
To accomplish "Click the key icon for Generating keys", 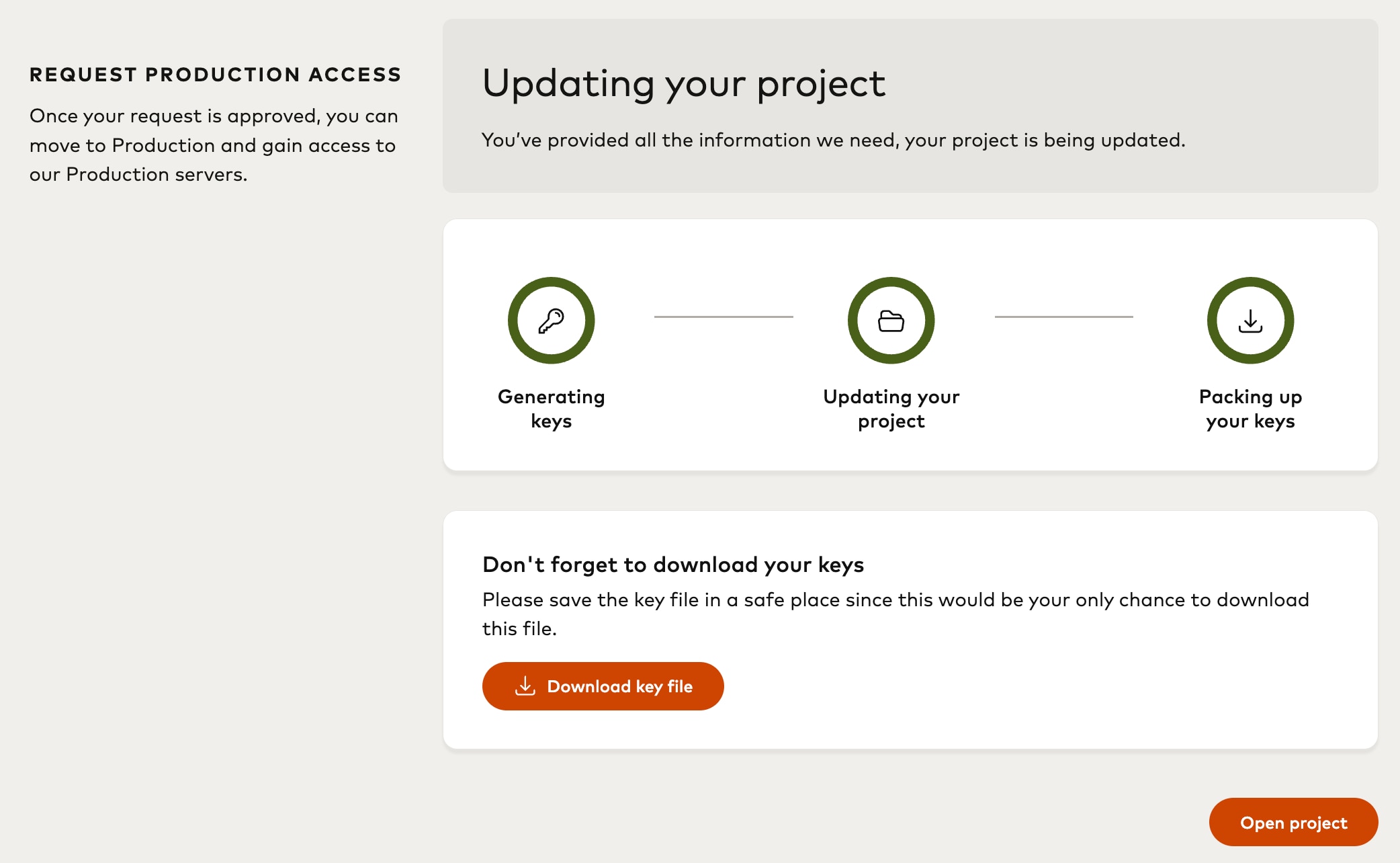I will click(551, 321).
